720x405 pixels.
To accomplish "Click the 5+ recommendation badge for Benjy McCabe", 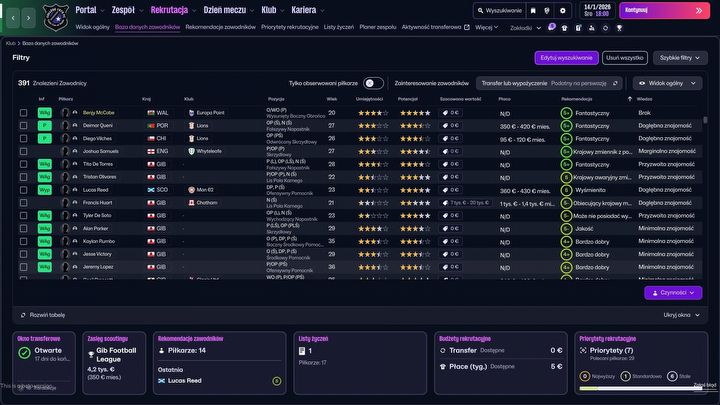I will (x=566, y=113).
